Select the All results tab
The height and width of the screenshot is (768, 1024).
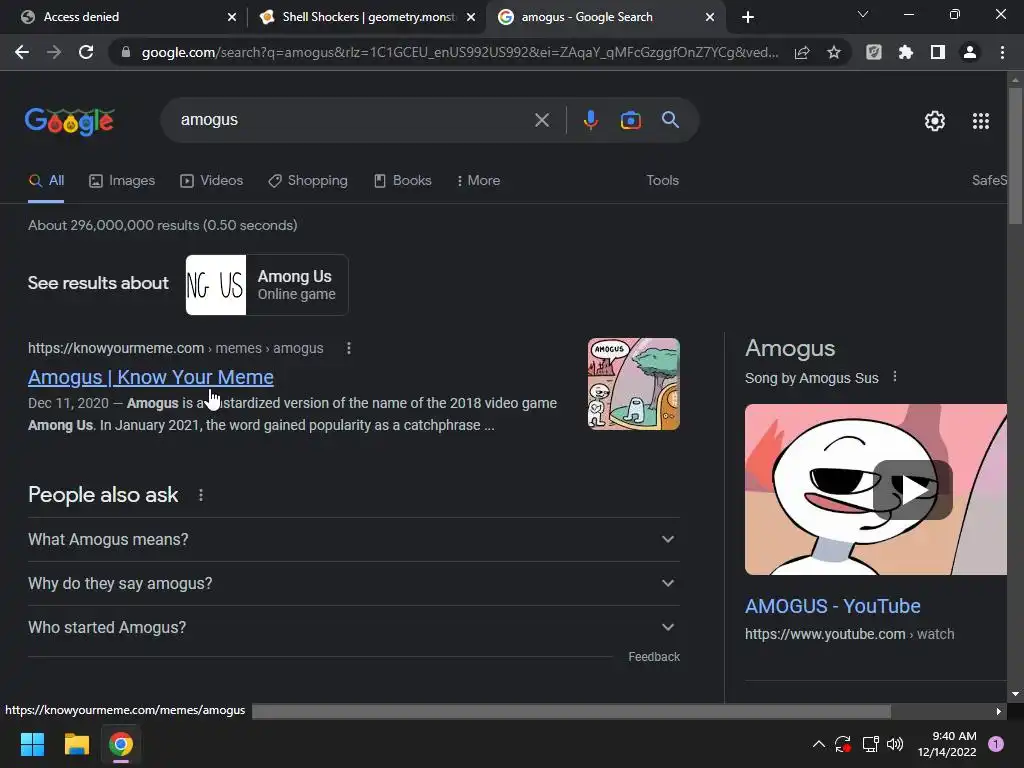[x=46, y=180]
